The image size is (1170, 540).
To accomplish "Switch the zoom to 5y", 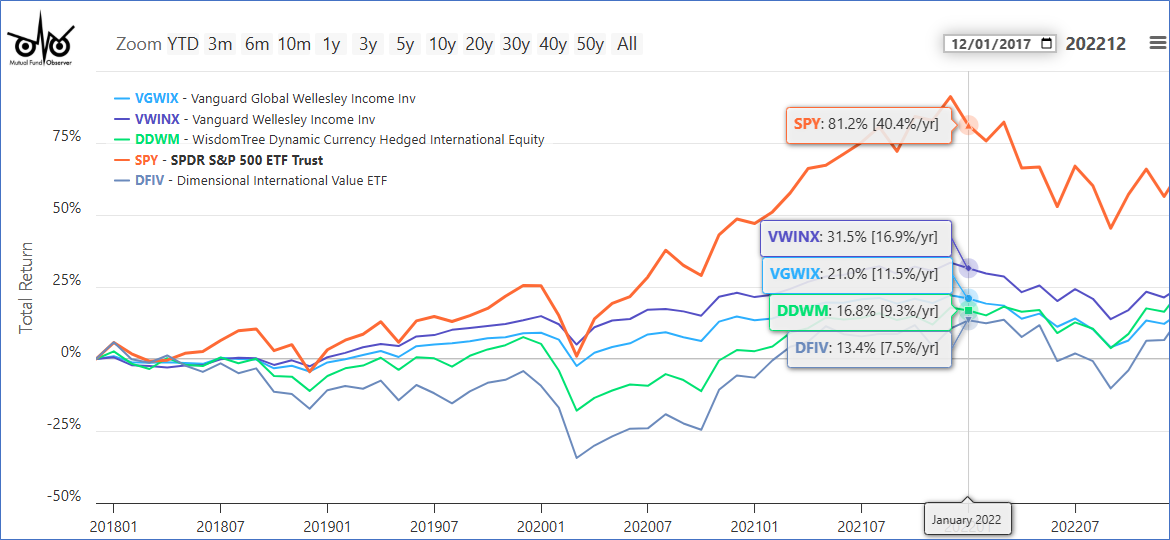I will pyautogui.click(x=404, y=44).
